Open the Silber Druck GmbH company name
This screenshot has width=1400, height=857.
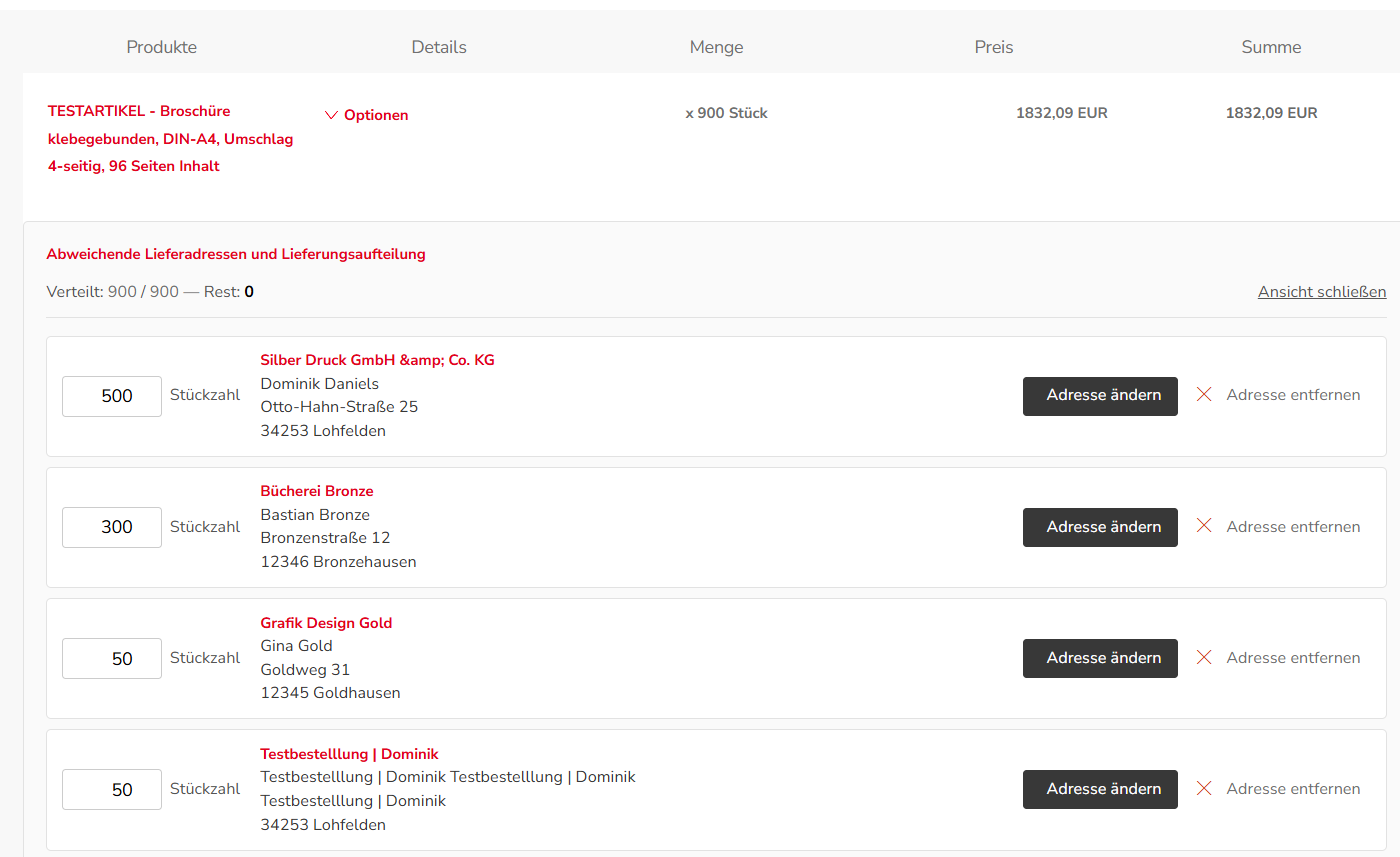click(377, 360)
